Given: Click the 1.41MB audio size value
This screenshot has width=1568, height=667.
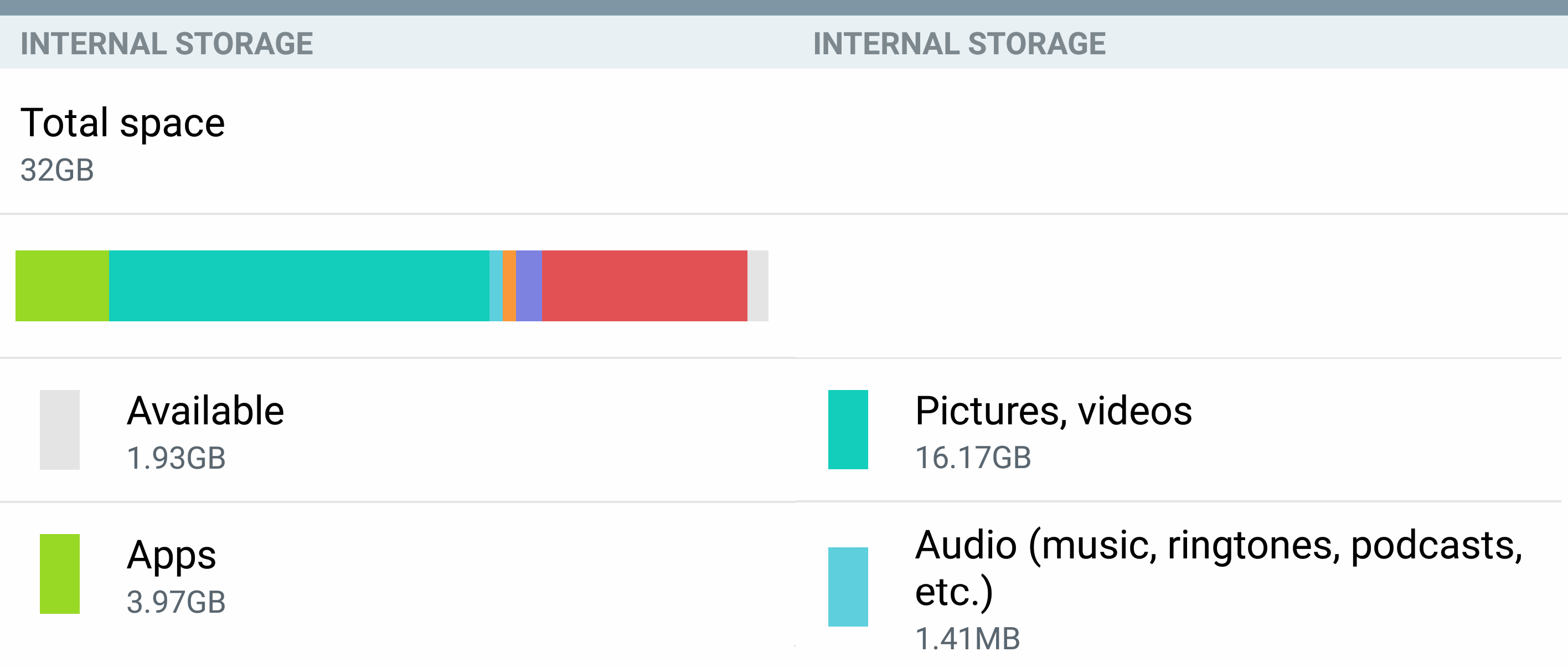Looking at the screenshot, I should [x=967, y=638].
